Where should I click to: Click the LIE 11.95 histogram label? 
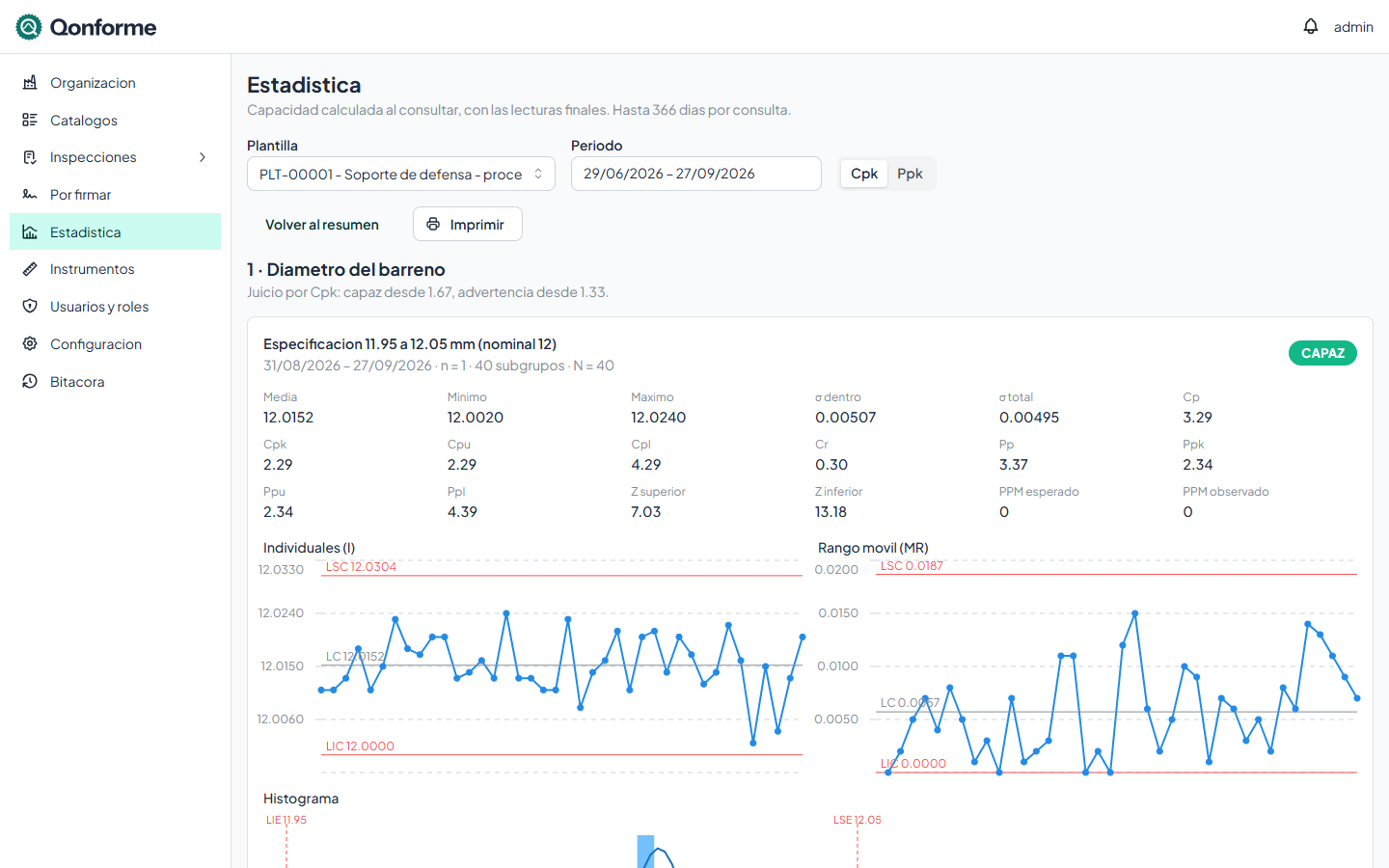[286, 820]
